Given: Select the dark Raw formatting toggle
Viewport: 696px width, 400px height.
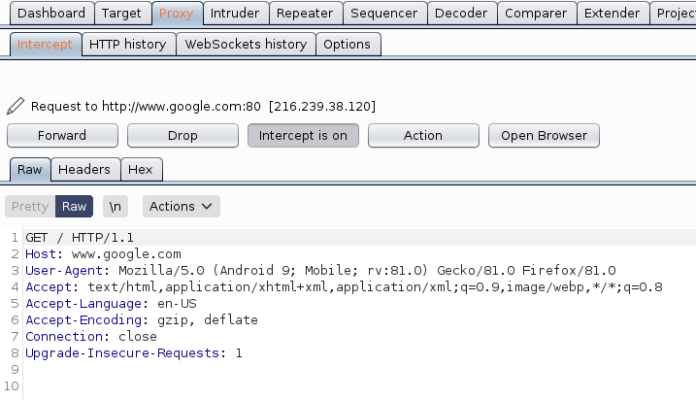Looking at the screenshot, I should point(74,206).
